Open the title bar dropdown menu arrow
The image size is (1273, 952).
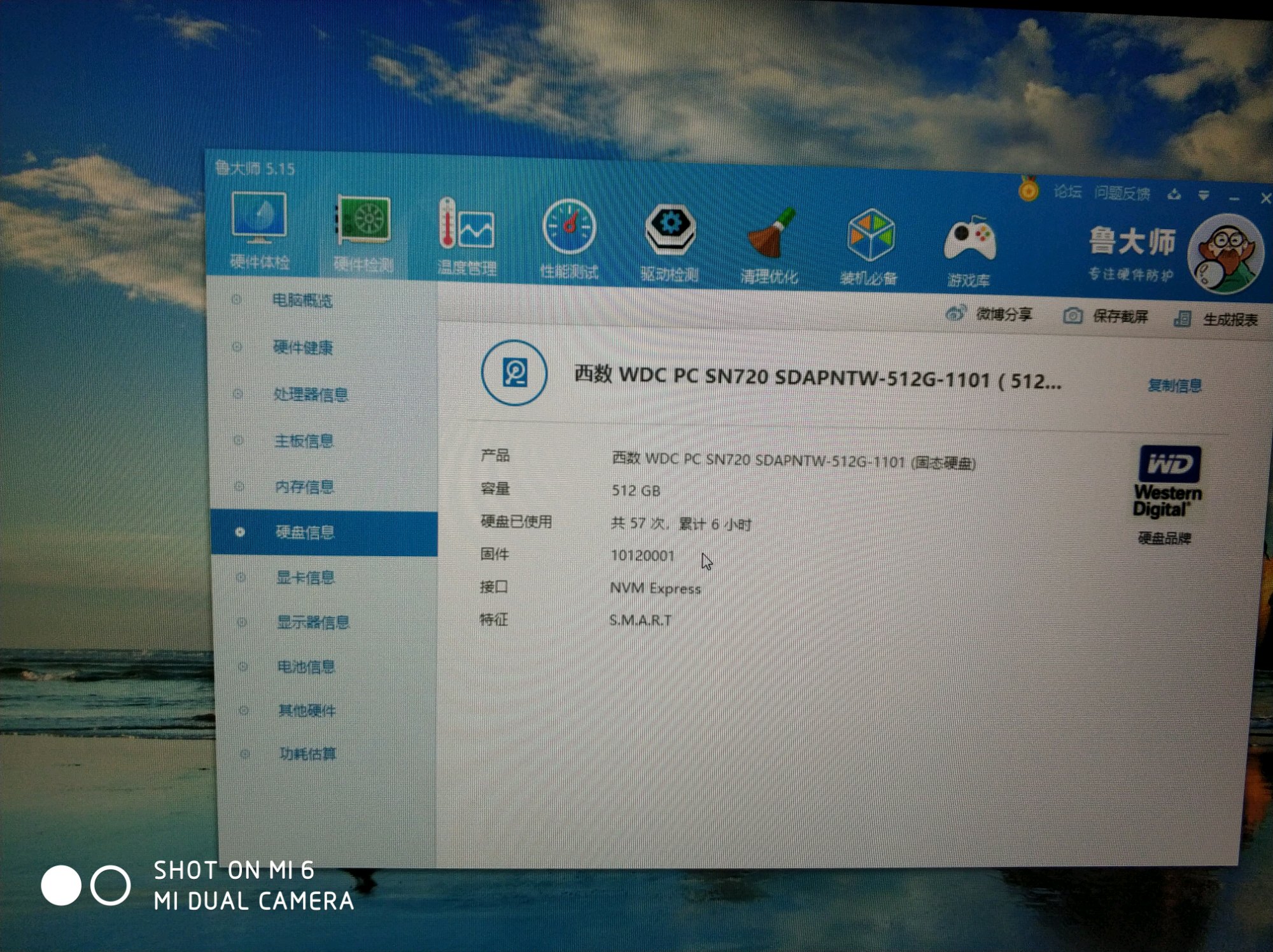pyautogui.click(x=1203, y=195)
